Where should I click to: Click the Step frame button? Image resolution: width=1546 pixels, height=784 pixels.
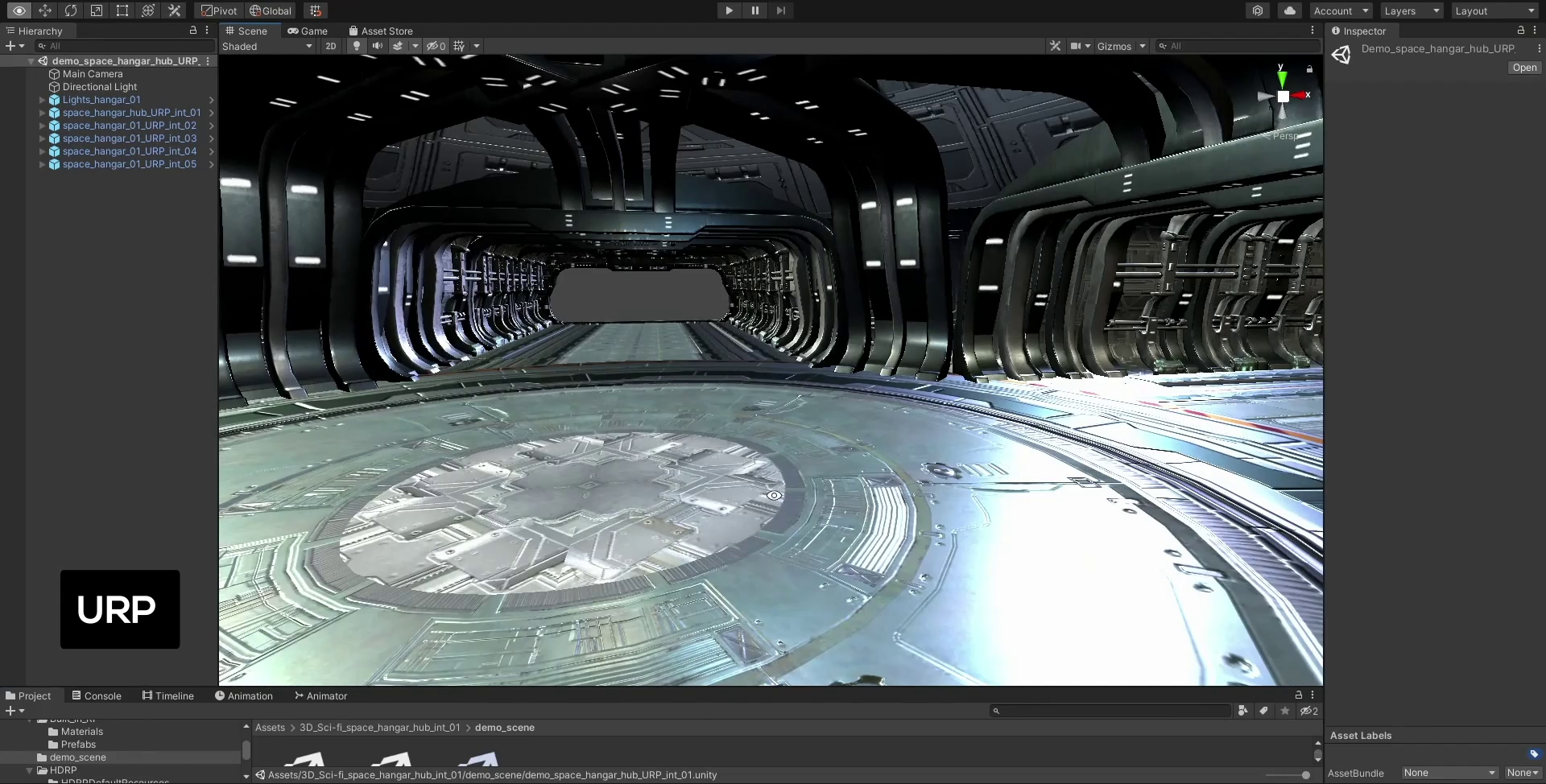coord(780,10)
